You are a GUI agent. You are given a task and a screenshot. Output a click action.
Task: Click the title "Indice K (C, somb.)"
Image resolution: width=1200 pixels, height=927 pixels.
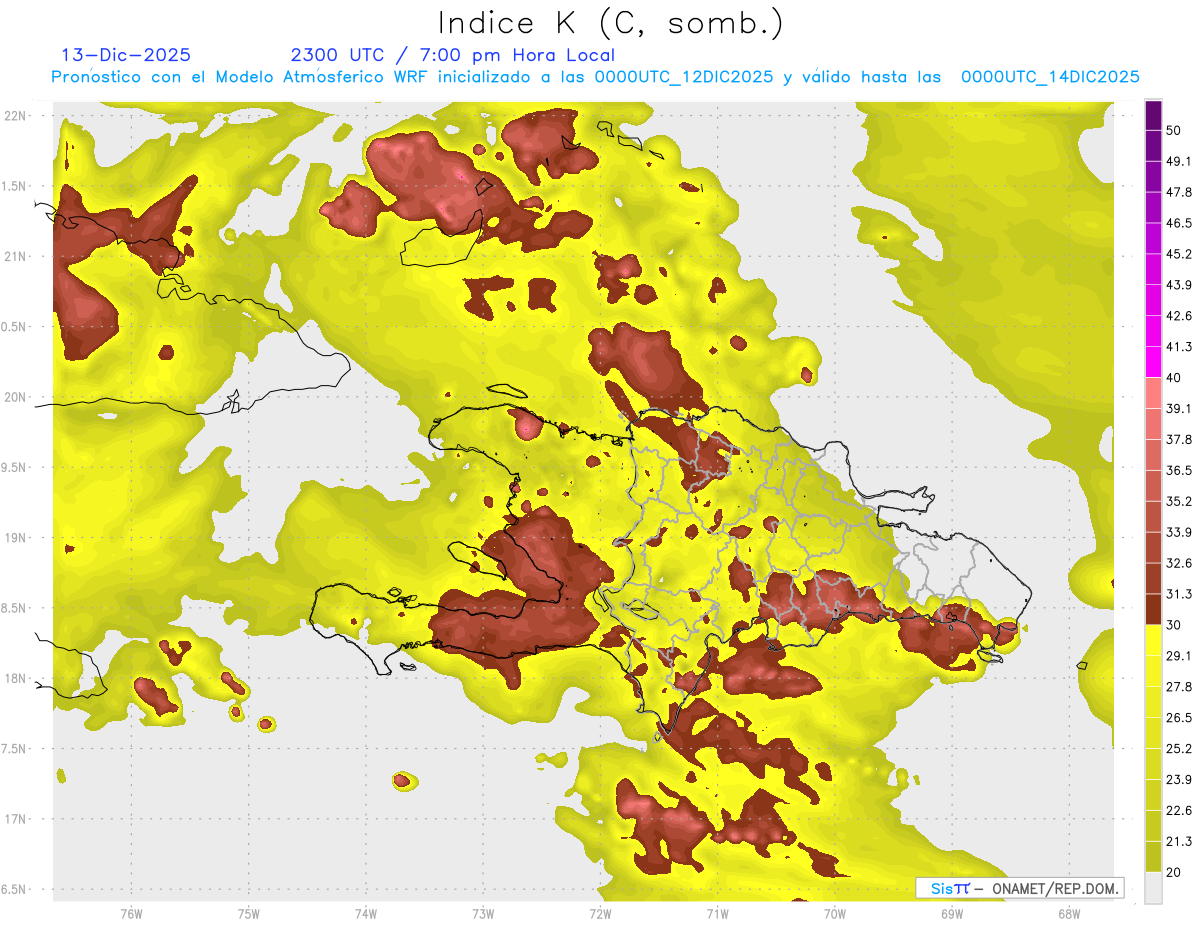[610, 24]
